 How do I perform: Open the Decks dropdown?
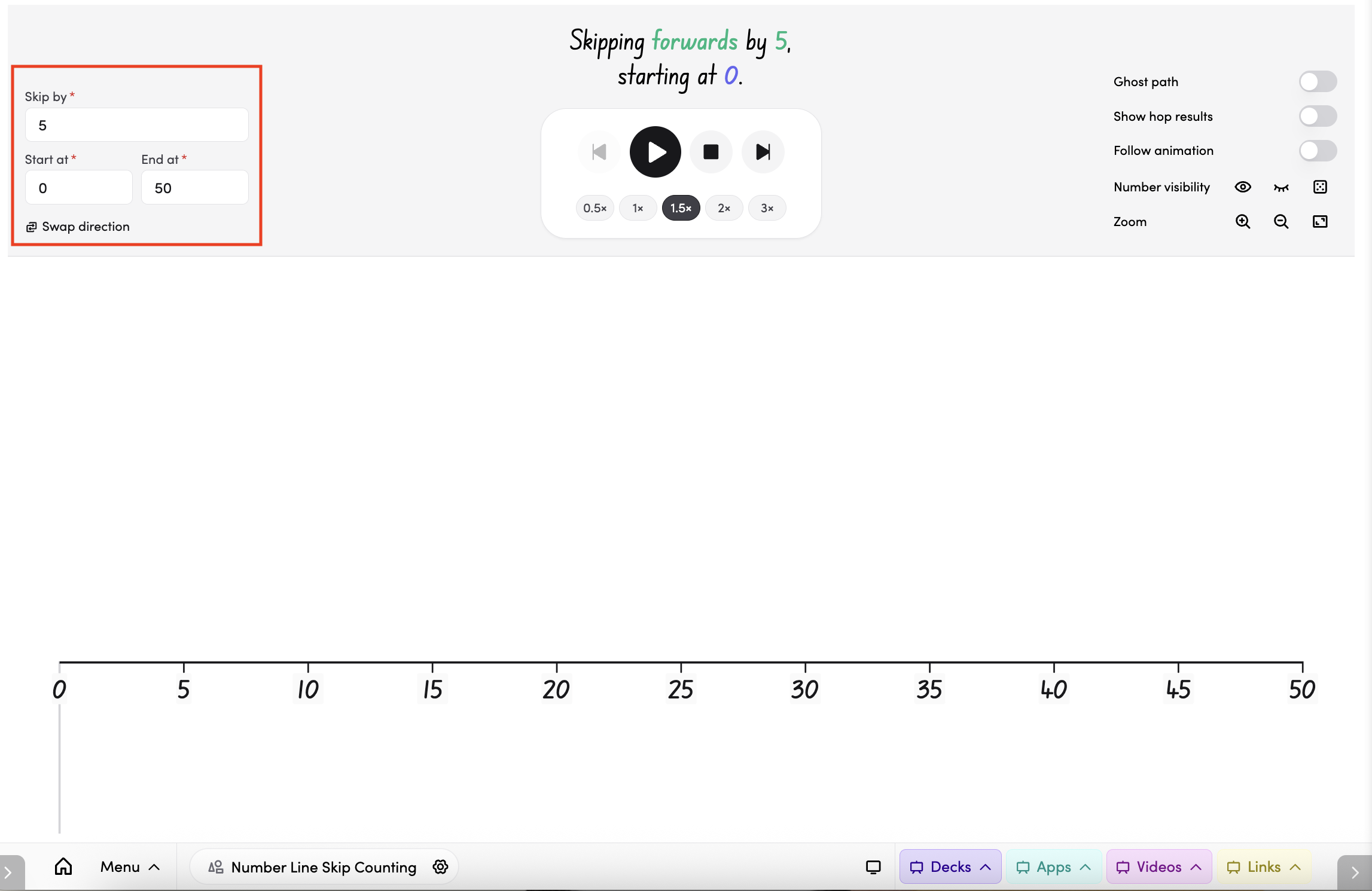click(x=950, y=867)
